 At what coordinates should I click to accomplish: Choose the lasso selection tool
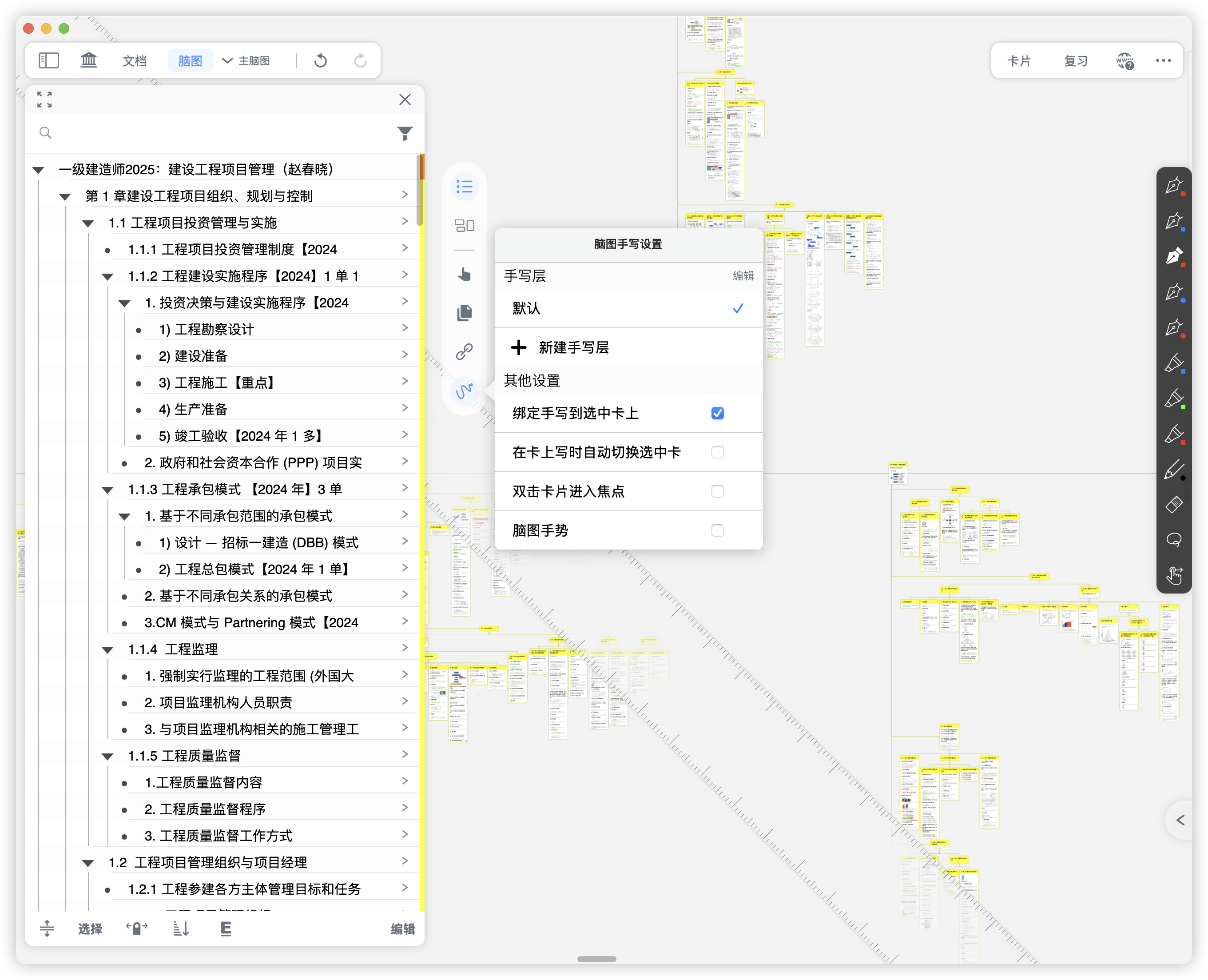(1174, 540)
